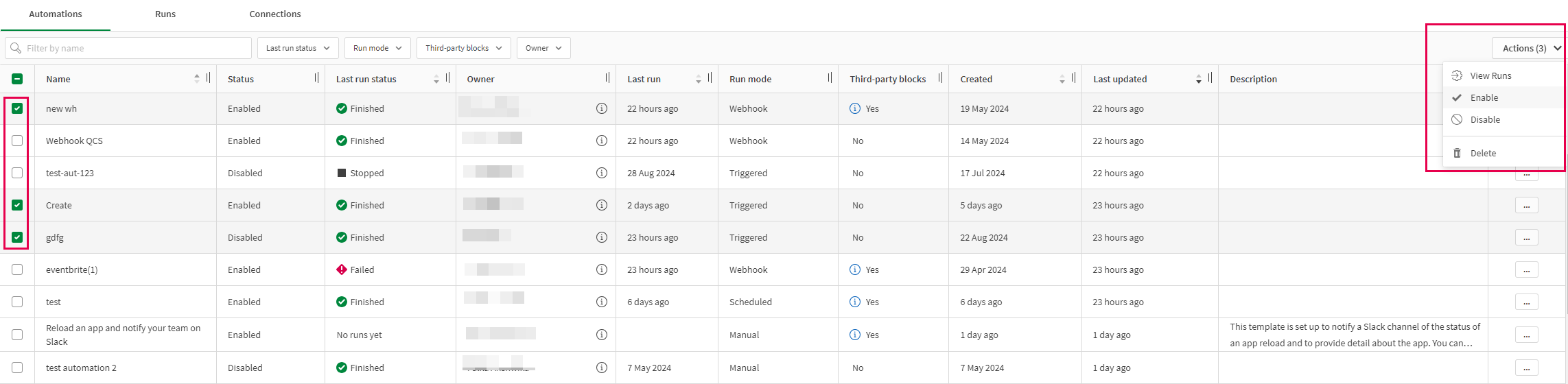
Task: Grab the Status column resize handle
Action: 316,78
